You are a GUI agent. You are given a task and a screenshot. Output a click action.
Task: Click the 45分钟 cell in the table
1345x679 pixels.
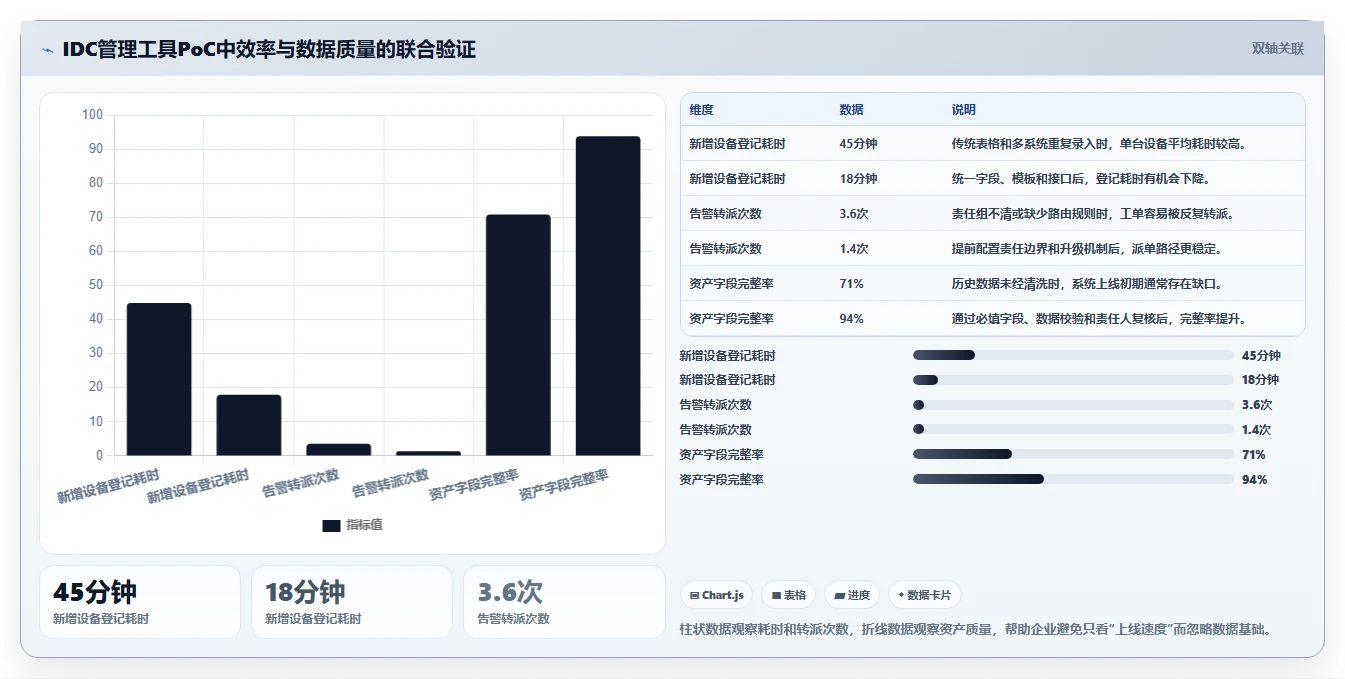pyautogui.click(x=858, y=144)
